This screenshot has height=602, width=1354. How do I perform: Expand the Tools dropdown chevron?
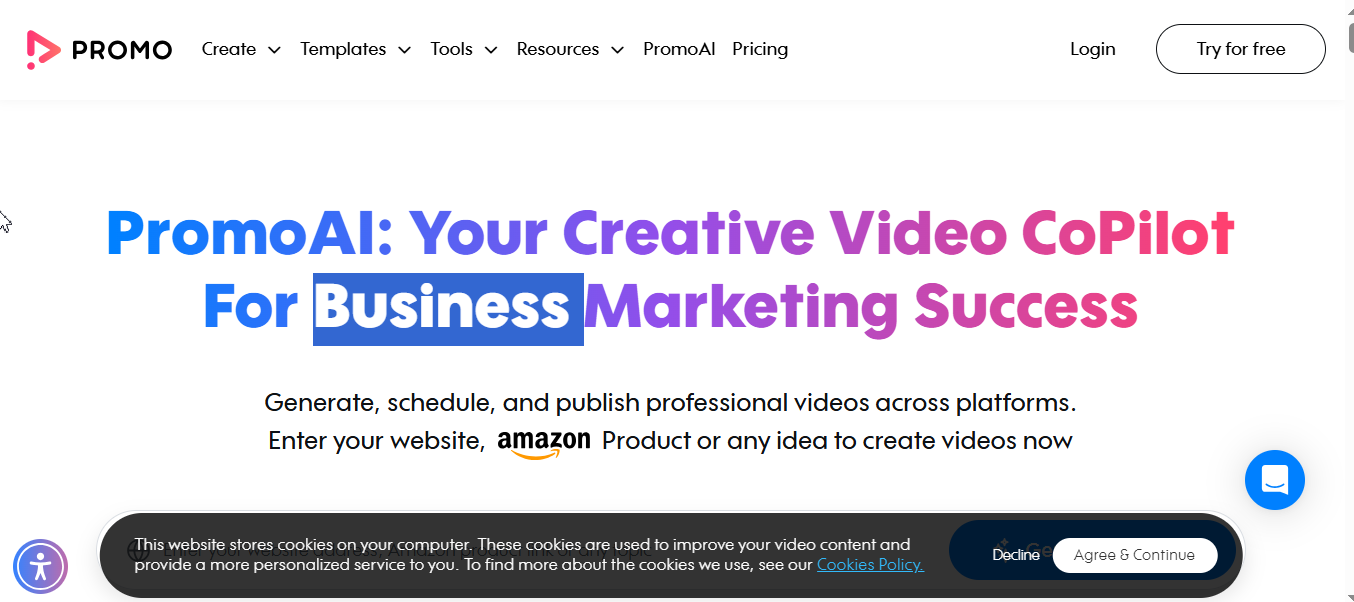coord(491,50)
